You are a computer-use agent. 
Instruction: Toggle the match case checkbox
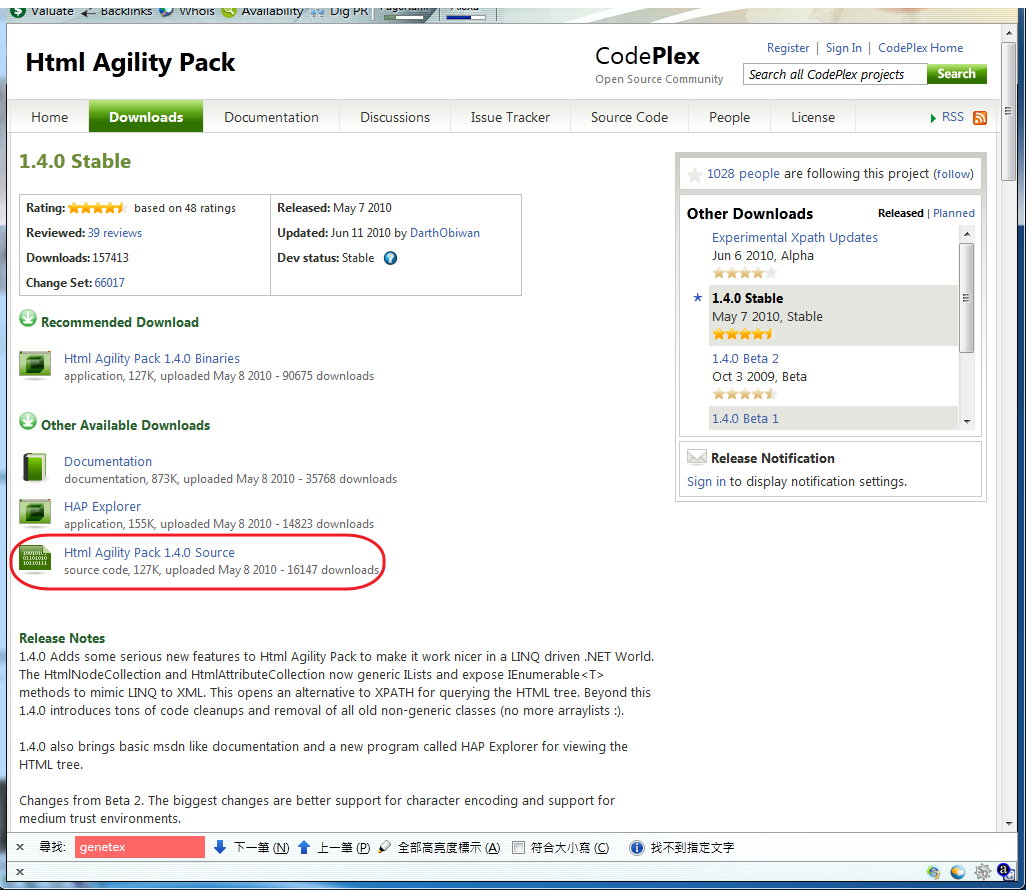pyautogui.click(x=518, y=847)
